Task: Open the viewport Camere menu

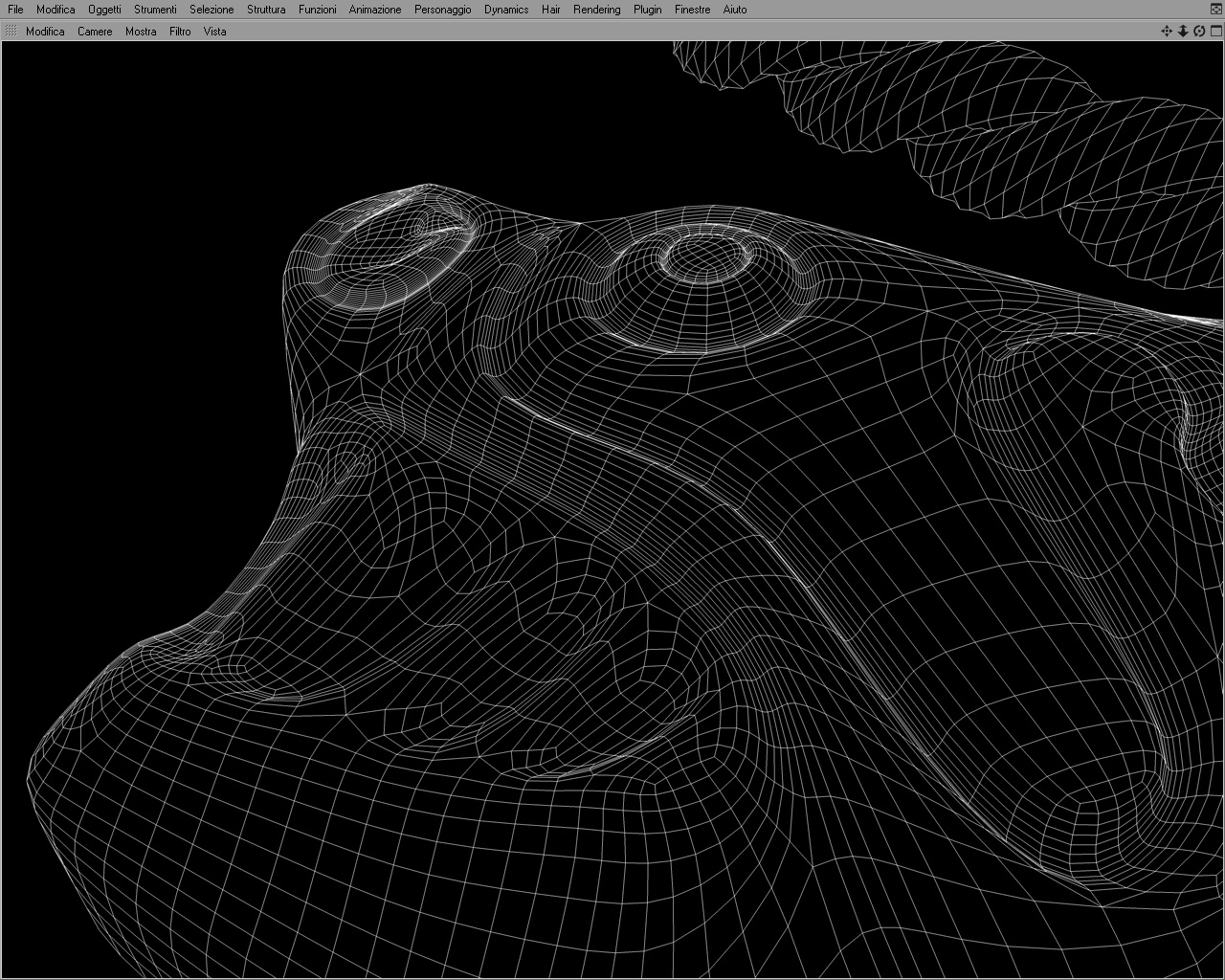Action: point(95,32)
